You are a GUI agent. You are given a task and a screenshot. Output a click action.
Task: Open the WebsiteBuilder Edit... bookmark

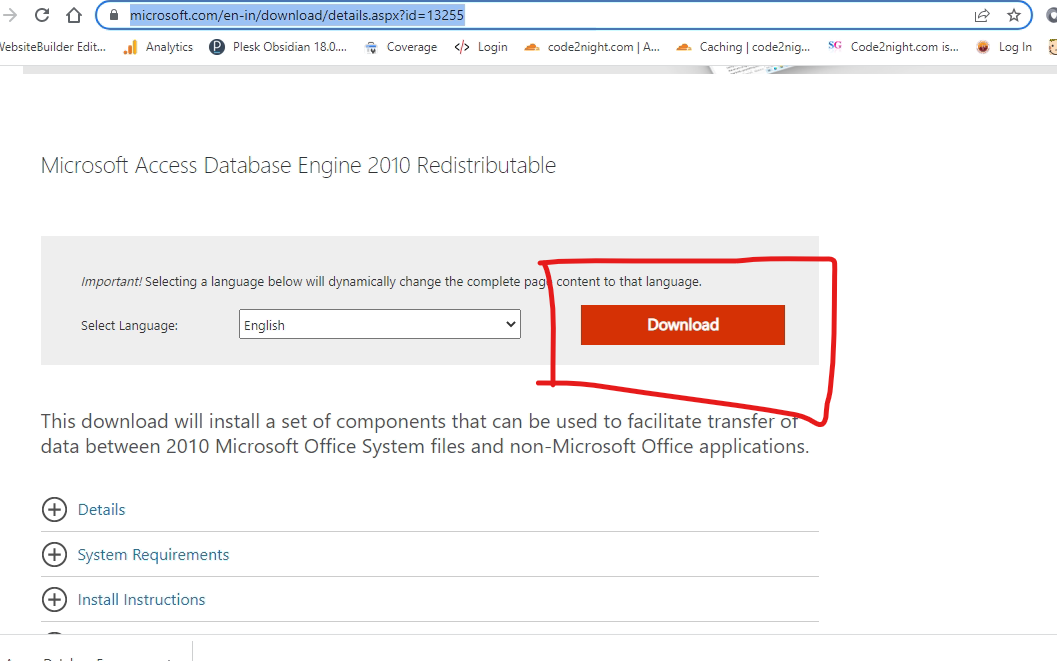tap(53, 46)
